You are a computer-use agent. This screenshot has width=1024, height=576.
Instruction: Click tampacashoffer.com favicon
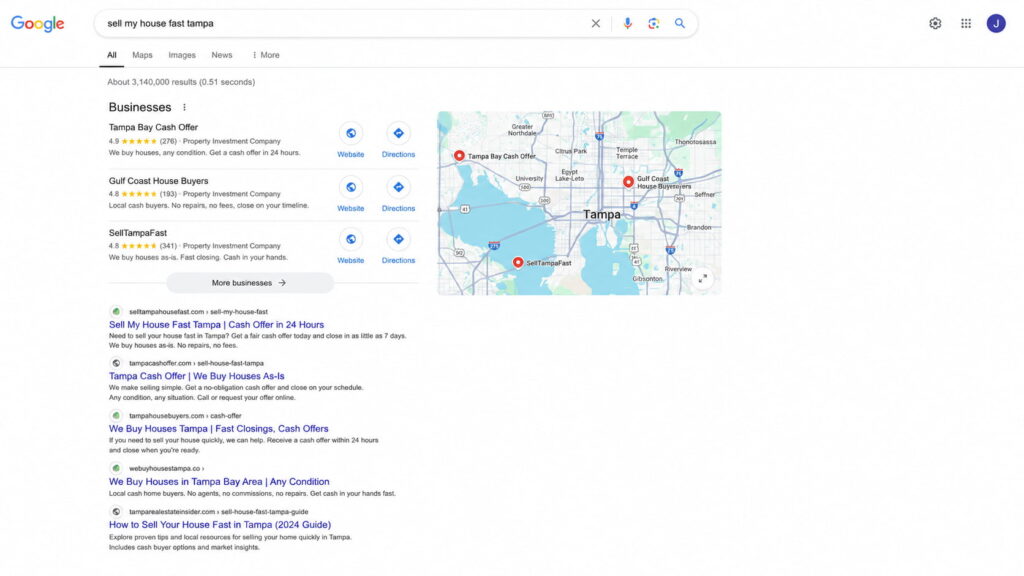coord(116,363)
